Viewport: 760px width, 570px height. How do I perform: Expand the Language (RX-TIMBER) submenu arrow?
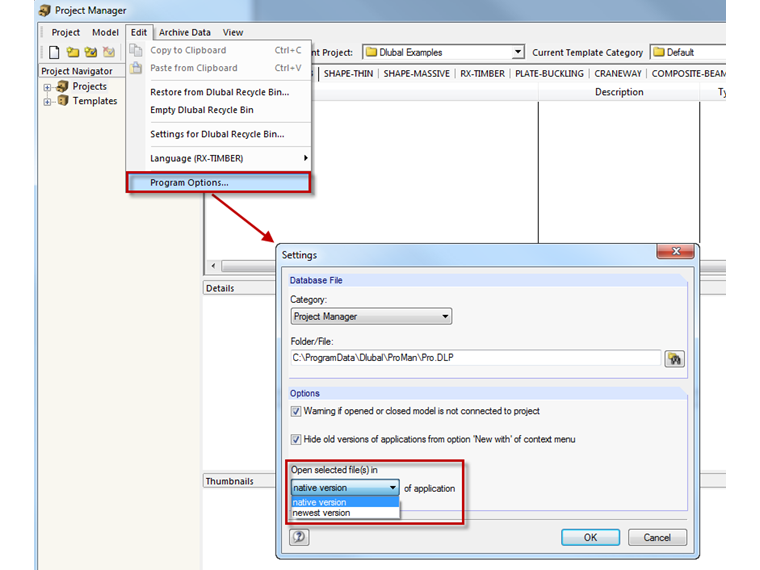coord(305,158)
